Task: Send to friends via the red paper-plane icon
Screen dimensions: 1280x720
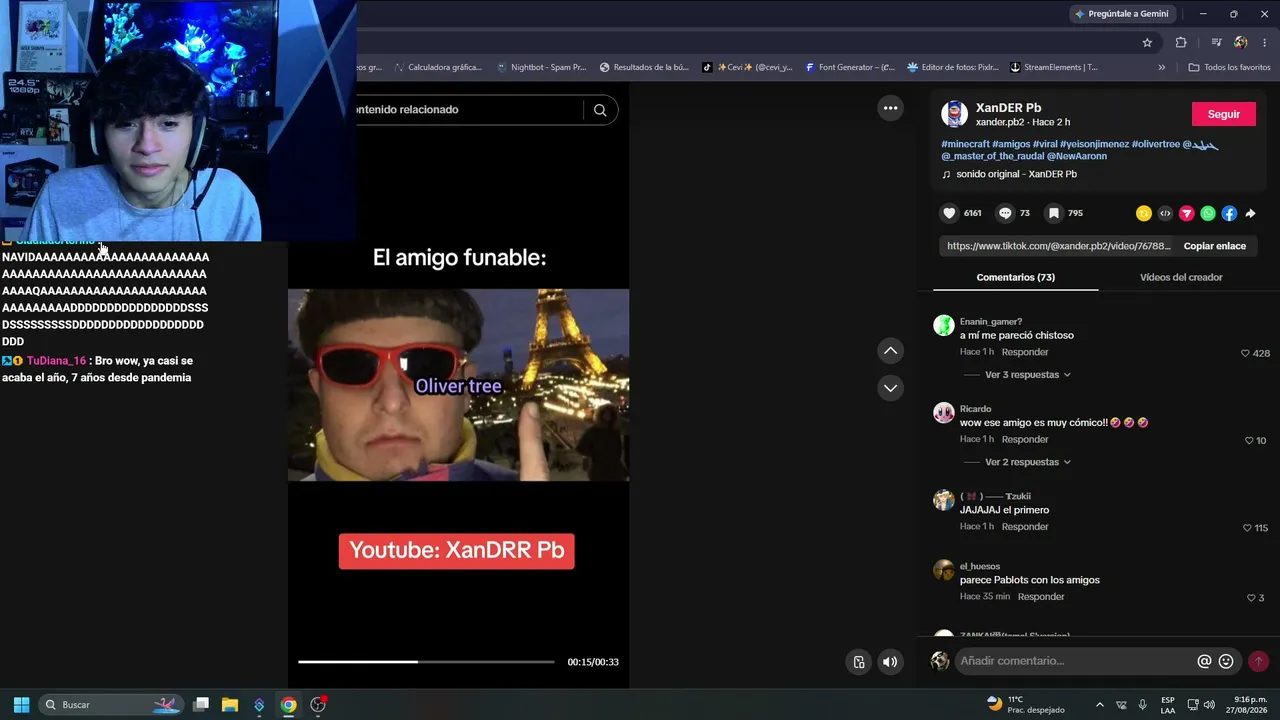Action: (1187, 213)
